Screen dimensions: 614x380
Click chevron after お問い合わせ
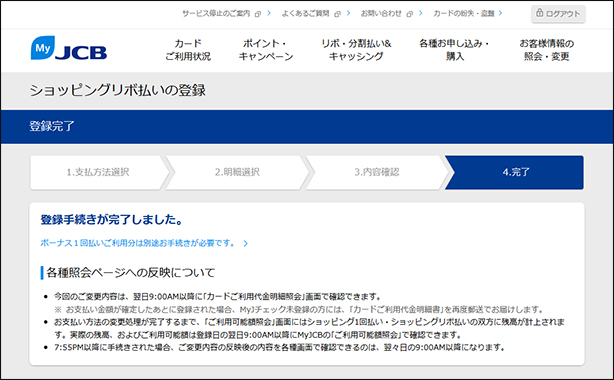(421, 13)
